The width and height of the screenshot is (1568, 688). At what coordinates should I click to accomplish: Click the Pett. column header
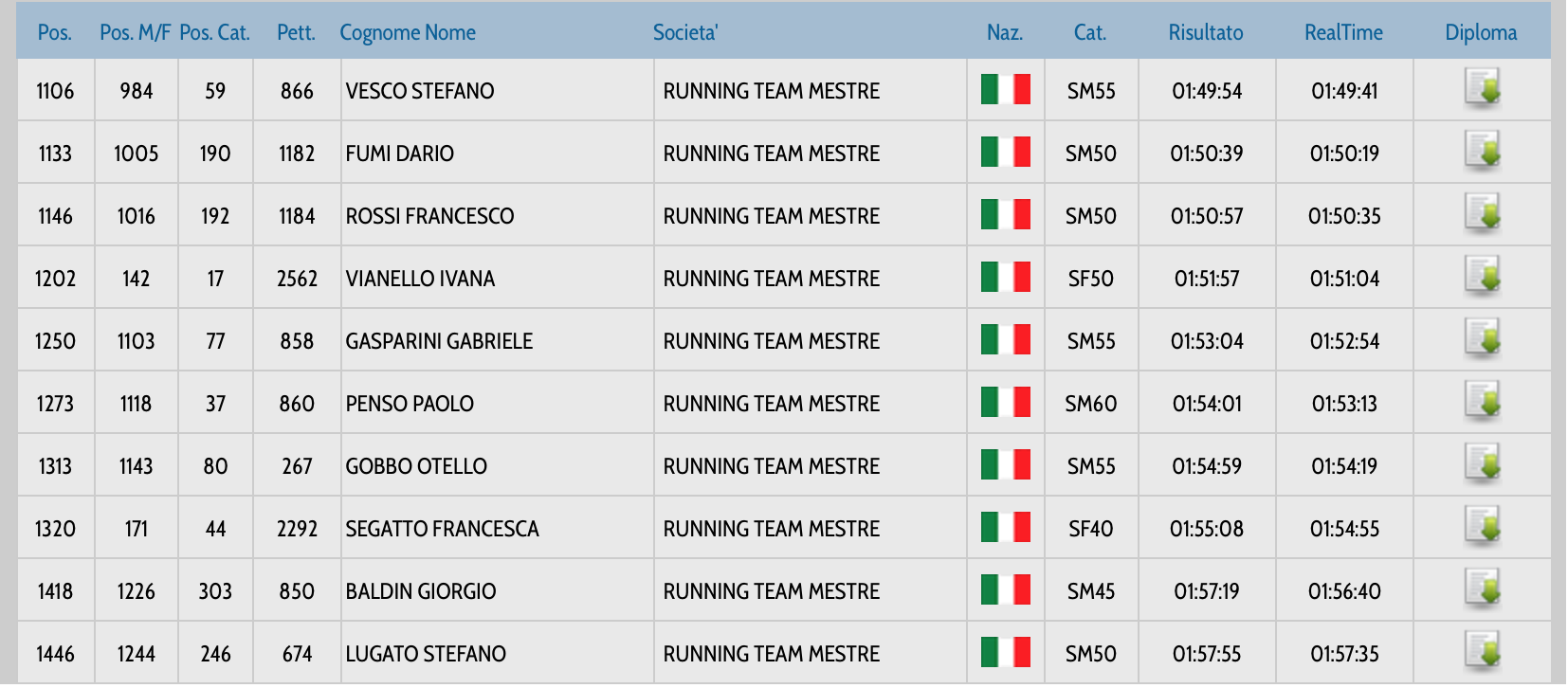click(296, 32)
